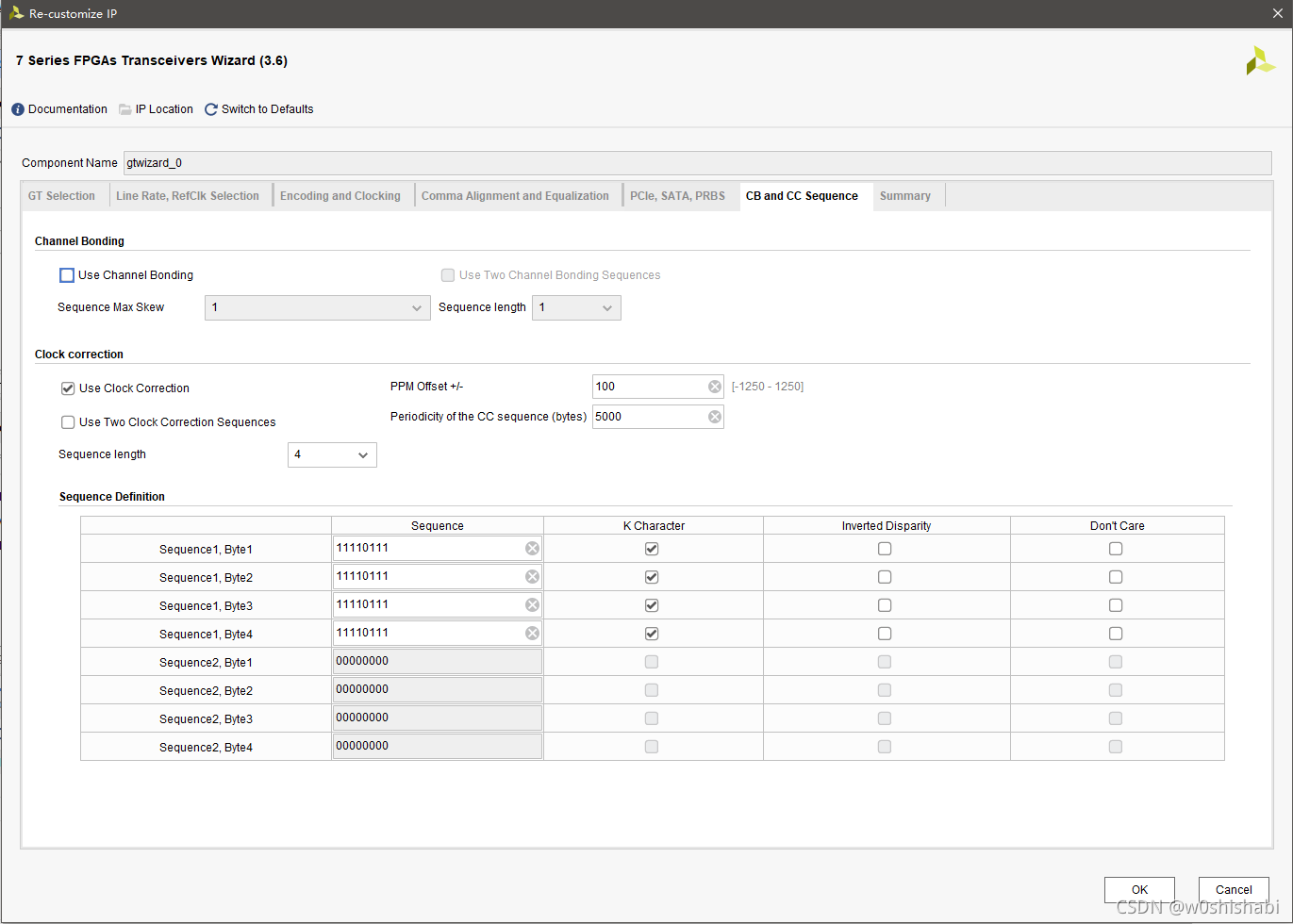Clear the Sequence1, Byte2 sequence value
This screenshot has width=1293, height=924.
532,577
